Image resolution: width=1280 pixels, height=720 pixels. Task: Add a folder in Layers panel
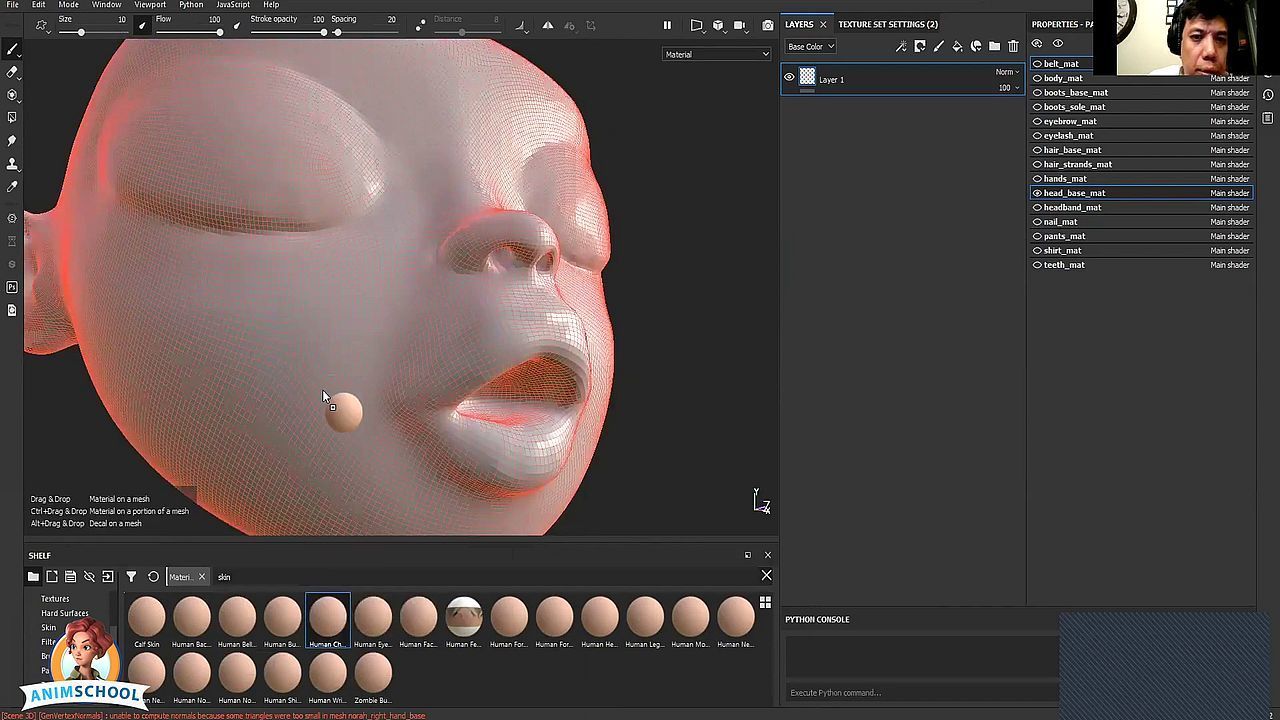(x=994, y=46)
